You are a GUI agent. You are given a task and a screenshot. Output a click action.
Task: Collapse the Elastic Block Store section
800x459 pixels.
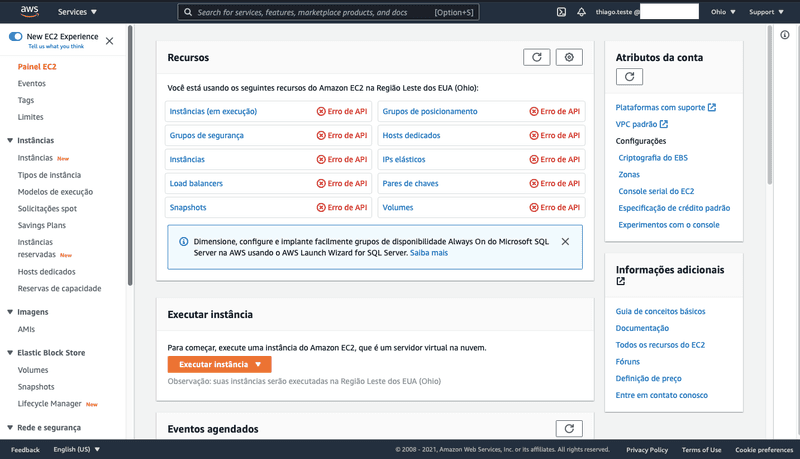point(10,352)
